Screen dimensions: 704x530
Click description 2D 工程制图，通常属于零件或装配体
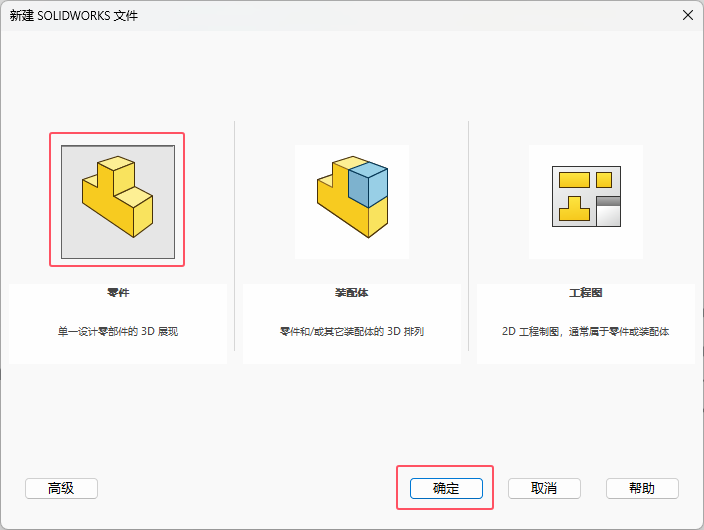tap(586, 331)
